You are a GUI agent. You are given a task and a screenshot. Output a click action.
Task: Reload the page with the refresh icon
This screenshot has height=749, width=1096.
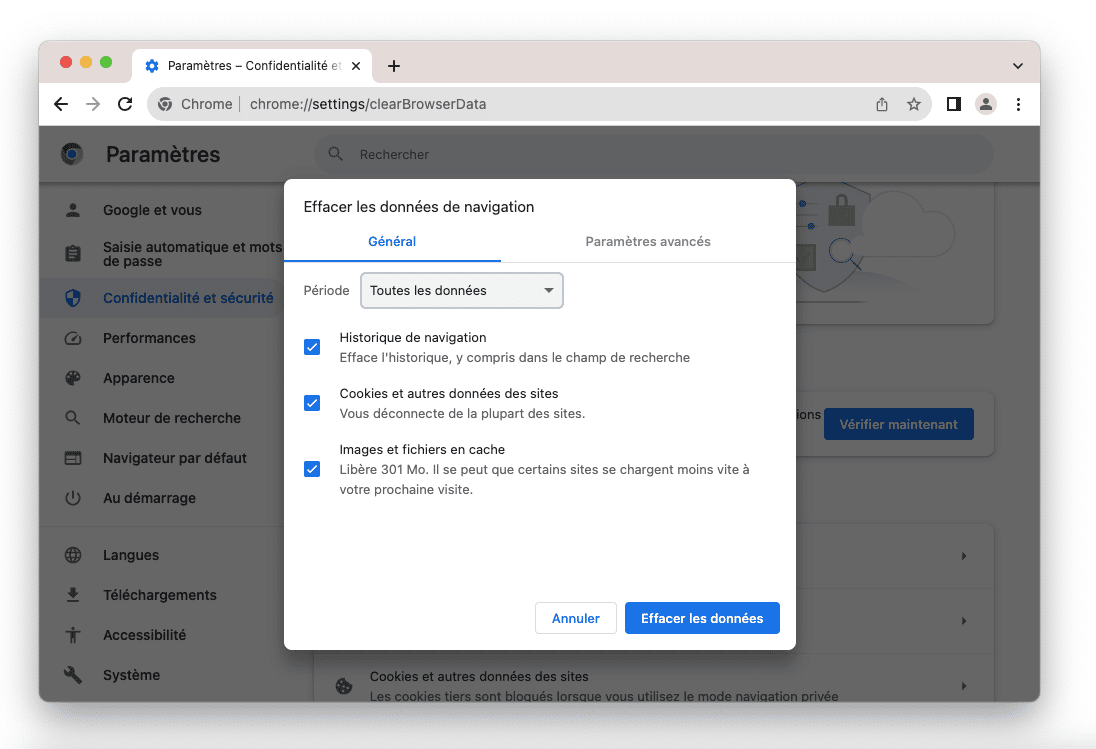pyautogui.click(x=125, y=104)
